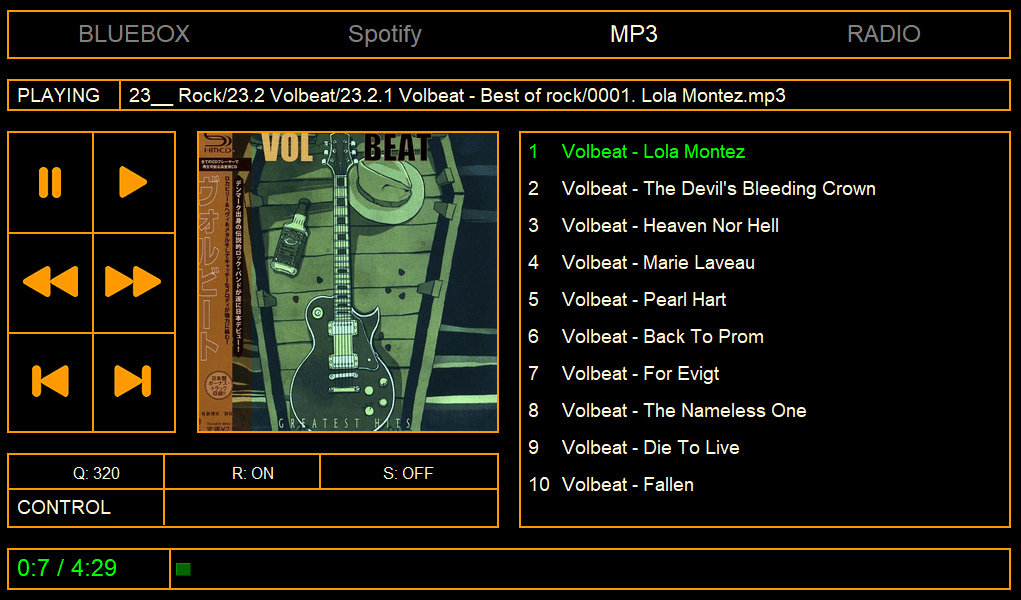Skip to next track icon
The height and width of the screenshot is (600, 1021).
pyautogui.click(x=133, y=381)
